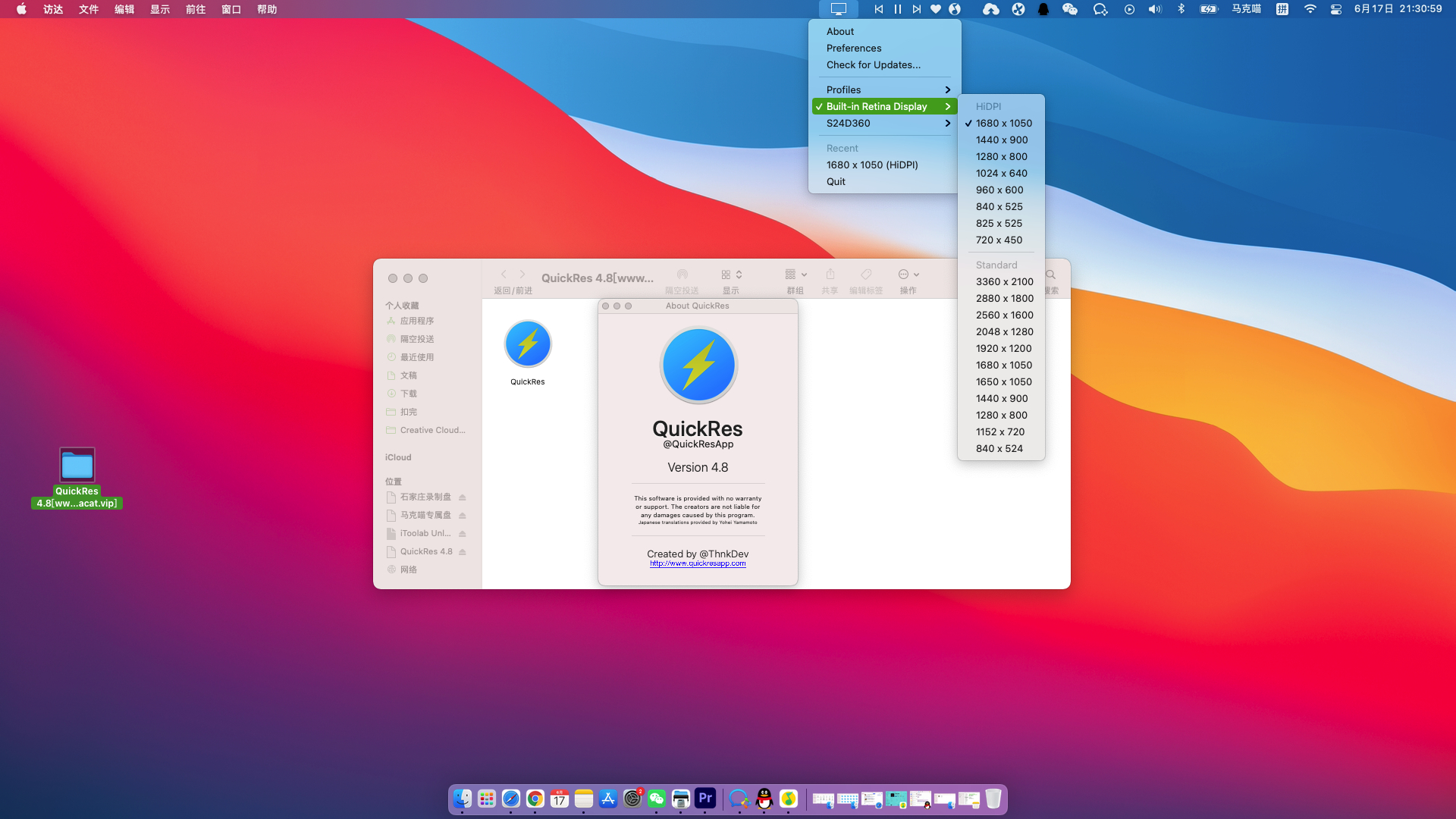Switch to HiDPI 960 x 600

tap(1001, 190)
